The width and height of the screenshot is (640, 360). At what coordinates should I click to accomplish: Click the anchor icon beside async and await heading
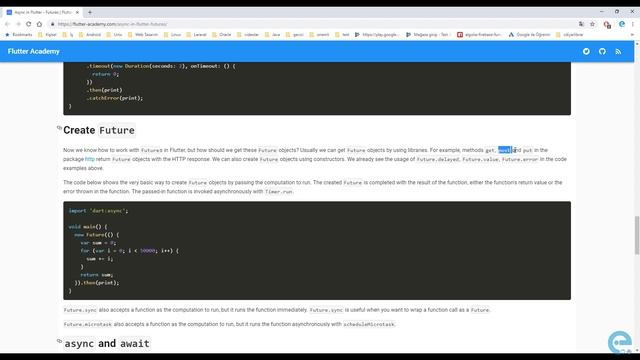59,341
